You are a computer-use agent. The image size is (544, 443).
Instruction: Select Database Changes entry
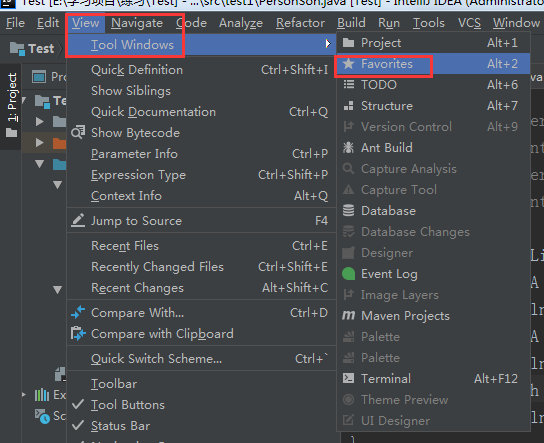point(434,232)
